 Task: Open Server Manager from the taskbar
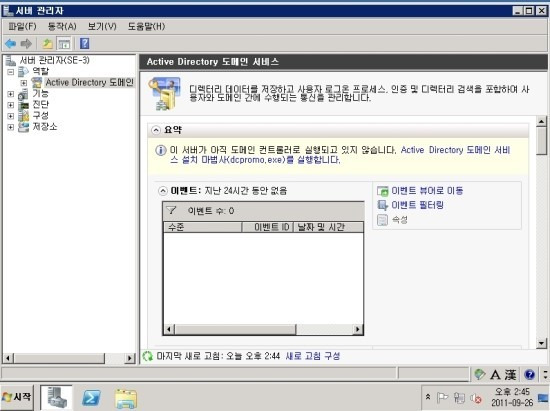point(56,397)
